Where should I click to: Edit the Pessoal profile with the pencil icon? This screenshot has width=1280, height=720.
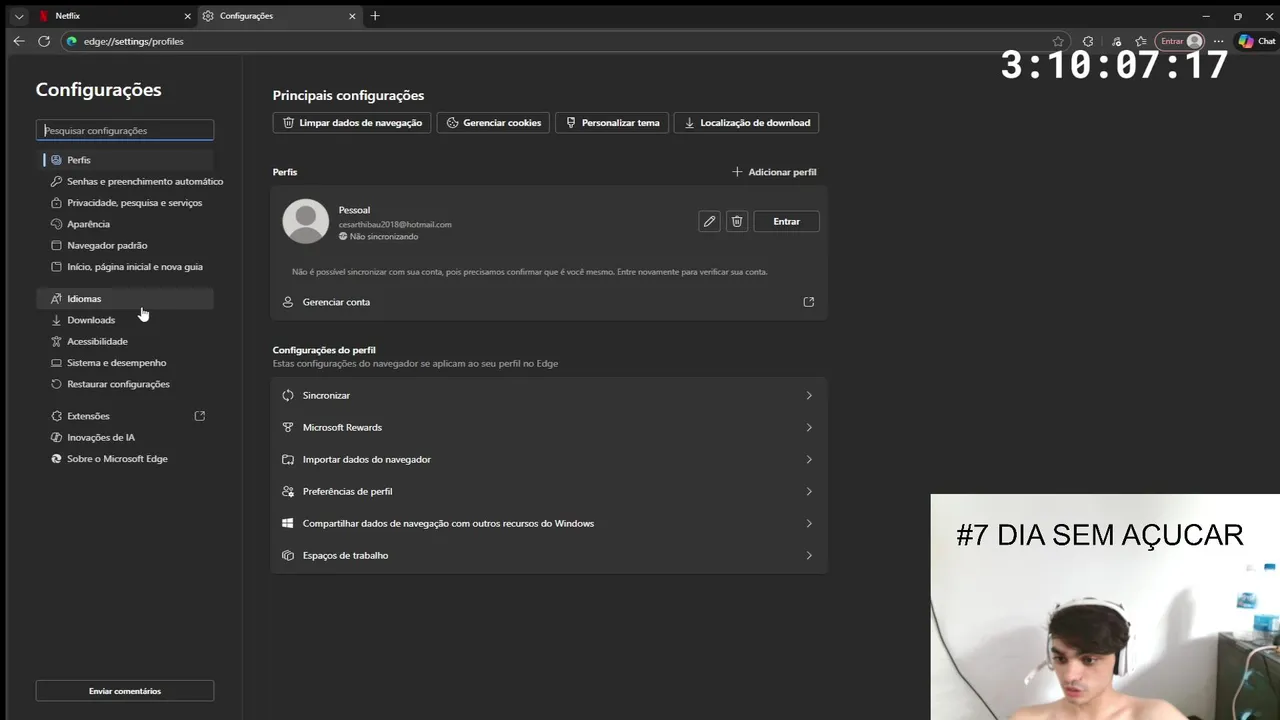pyautogui.click(x=709, y=221)
